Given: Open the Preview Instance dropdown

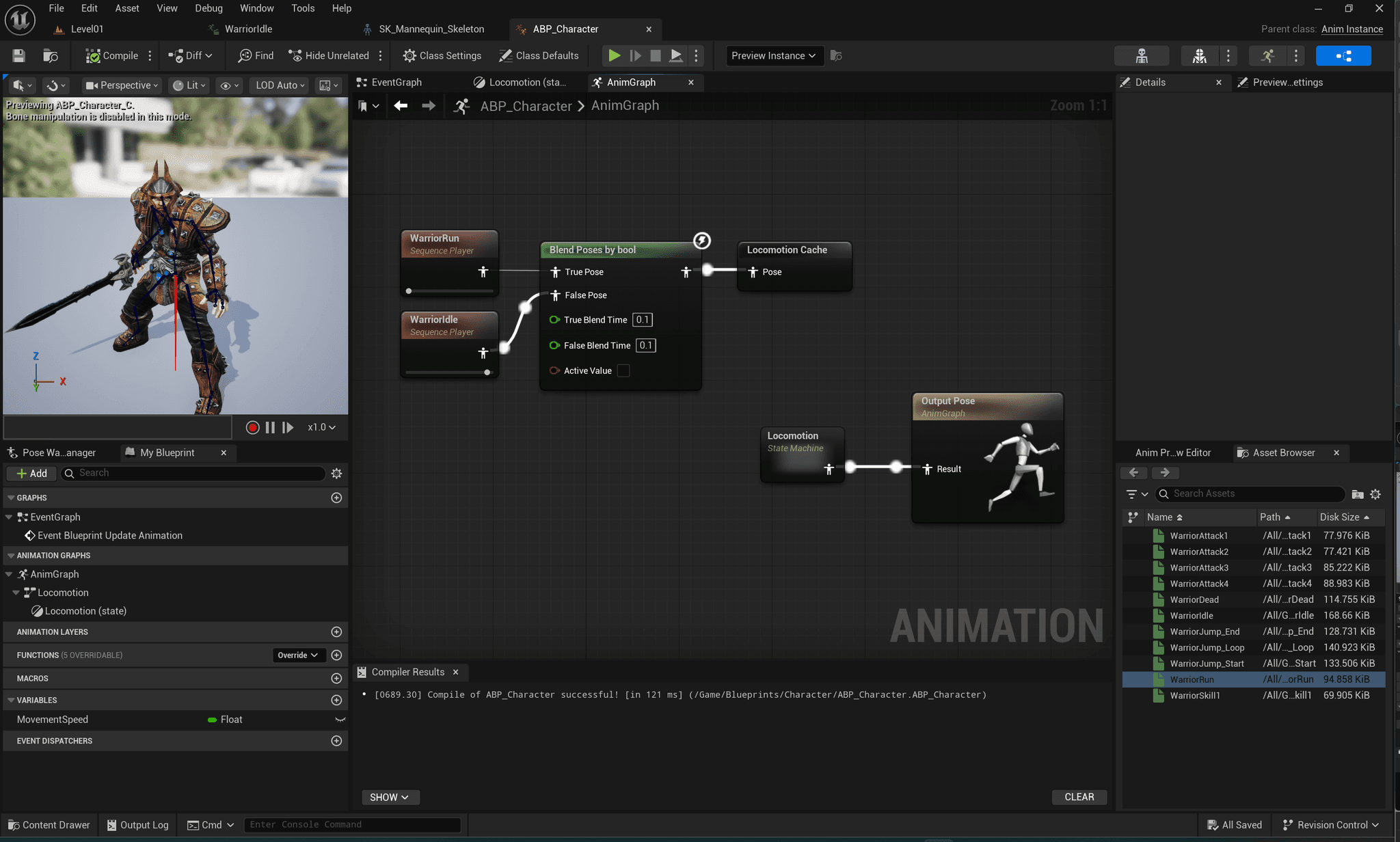Looking at the screenshot, I should pos(773,56).
